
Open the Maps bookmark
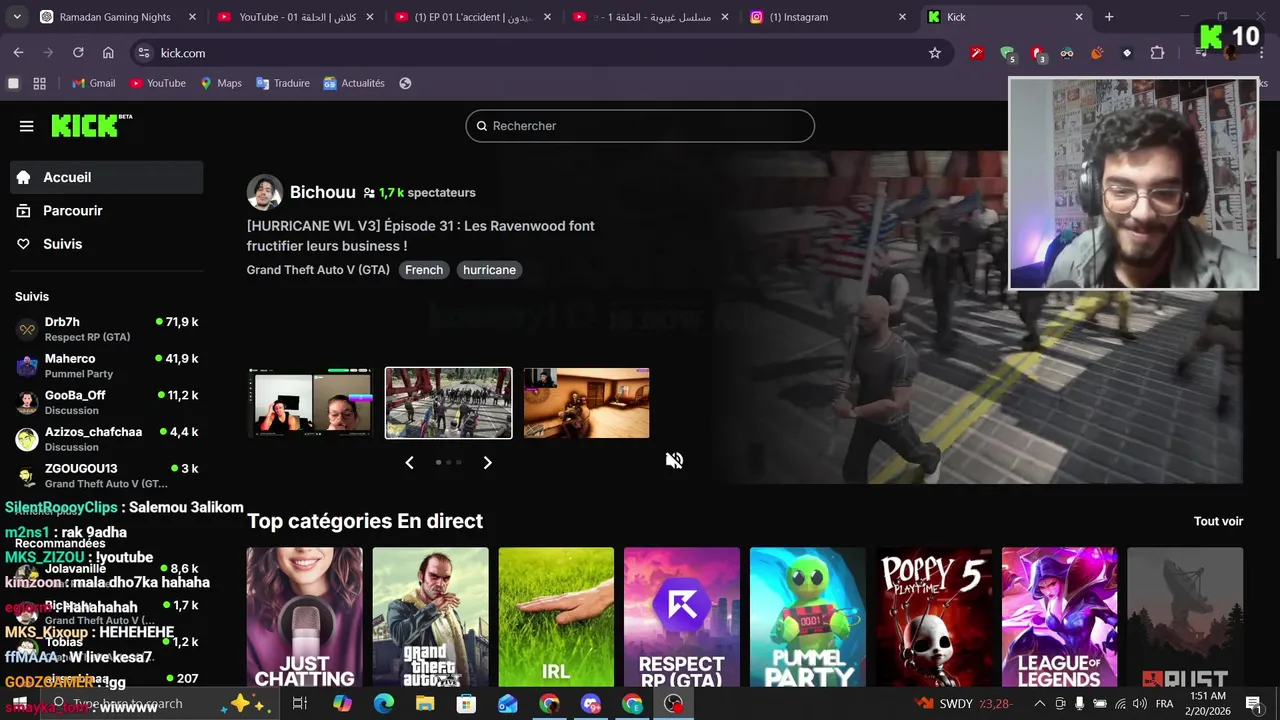pos(221,83)
